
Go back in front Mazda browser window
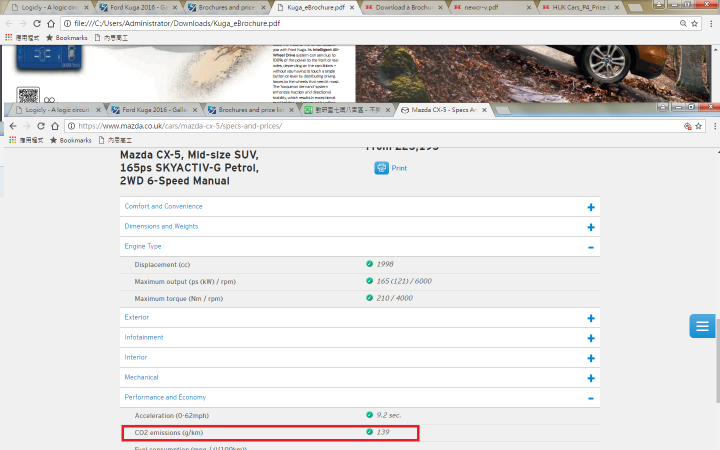[x=13, y=126]
